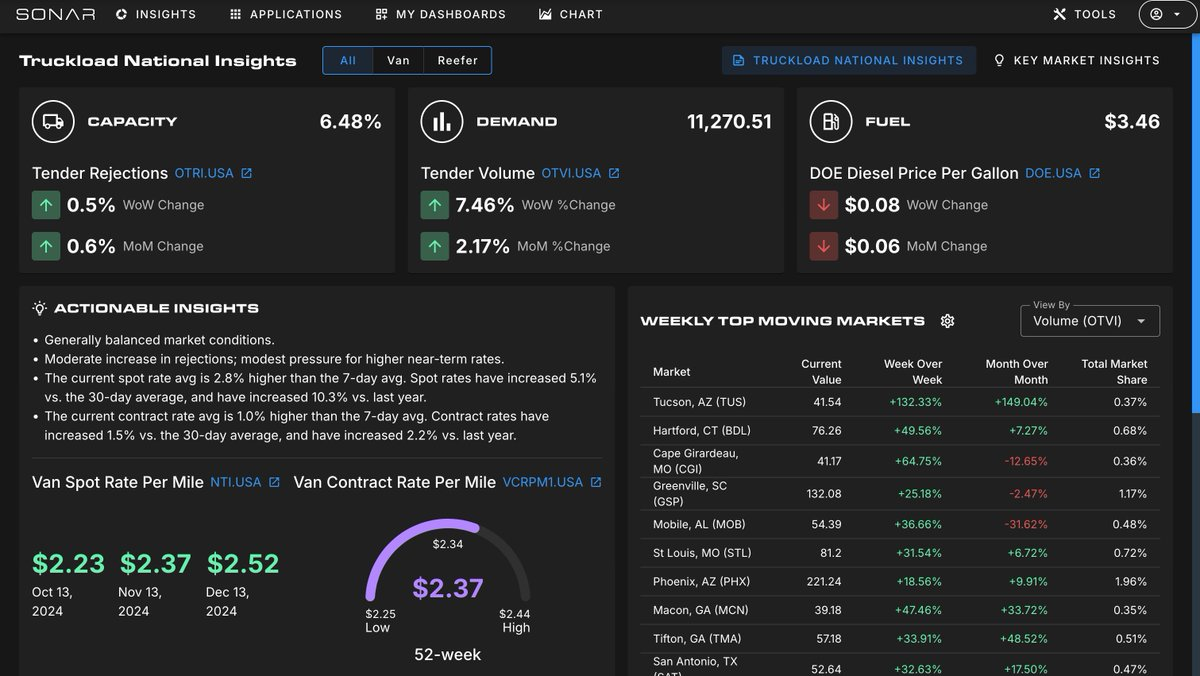The image size is (1200, 676).
Task: Open external link icon beside NTI.USA
Action: pos(274,482)
